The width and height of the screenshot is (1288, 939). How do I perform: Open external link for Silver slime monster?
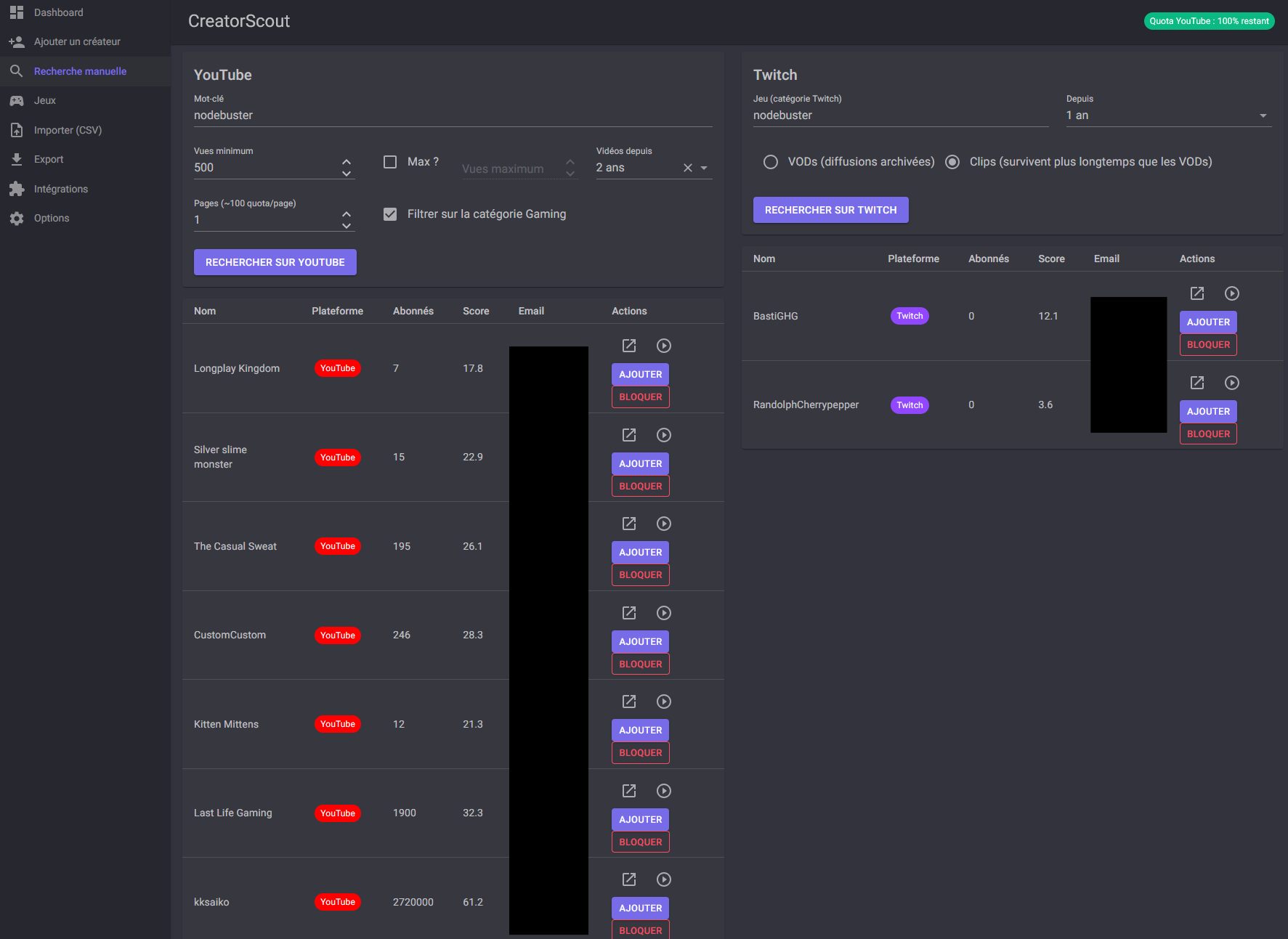[x=629, y=435]
